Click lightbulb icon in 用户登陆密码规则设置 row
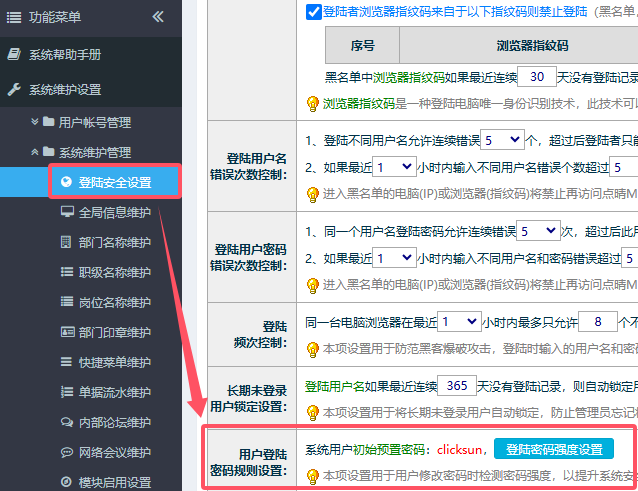The image size is (638, 491). 312,476
